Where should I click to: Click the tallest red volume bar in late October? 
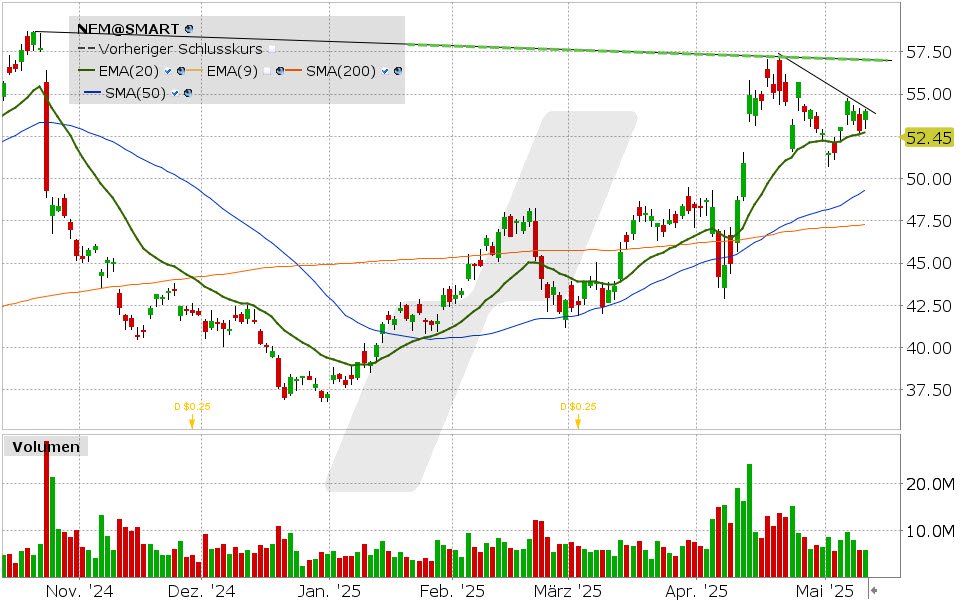coord(47,509)
